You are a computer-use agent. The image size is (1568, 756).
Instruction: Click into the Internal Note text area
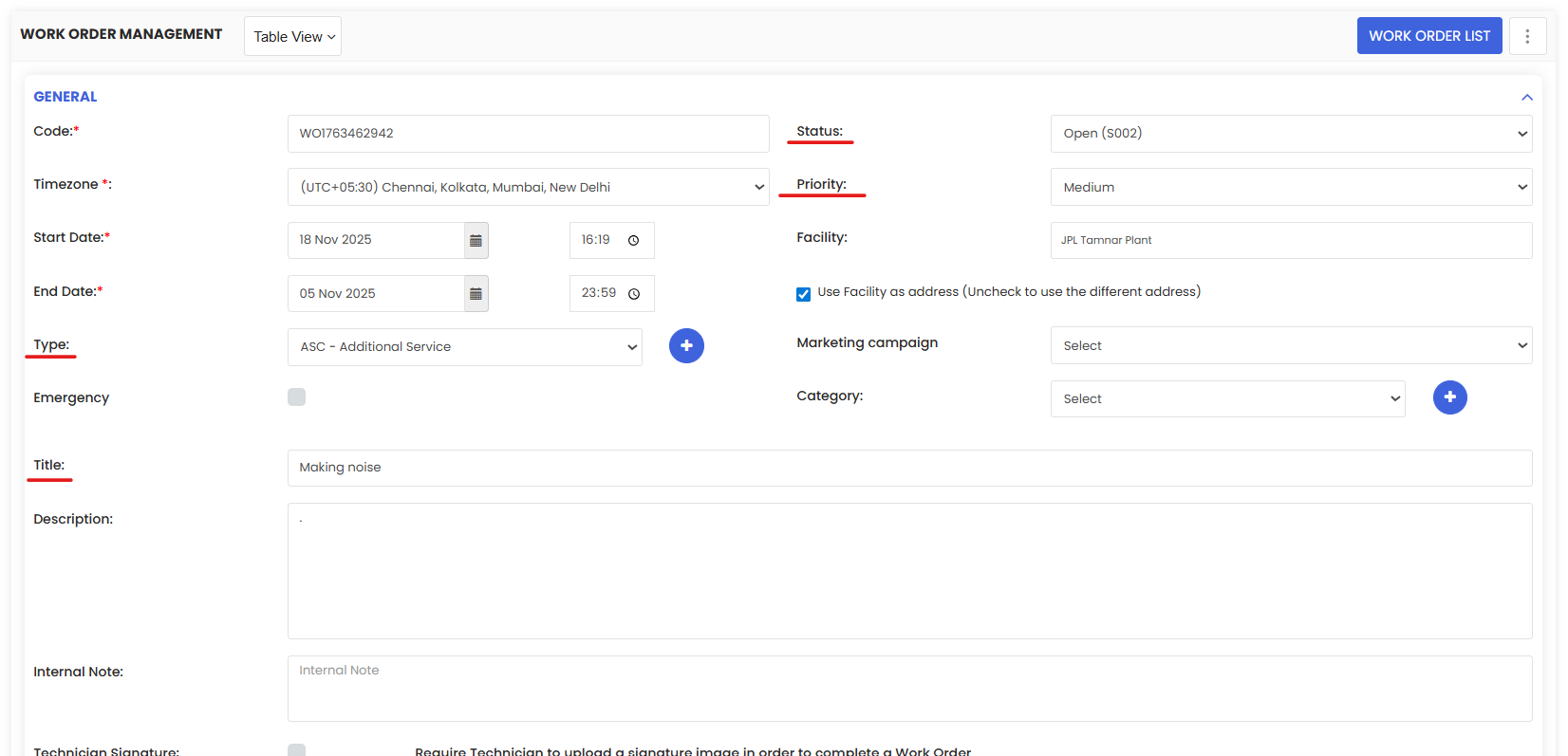tap(909, 689)
